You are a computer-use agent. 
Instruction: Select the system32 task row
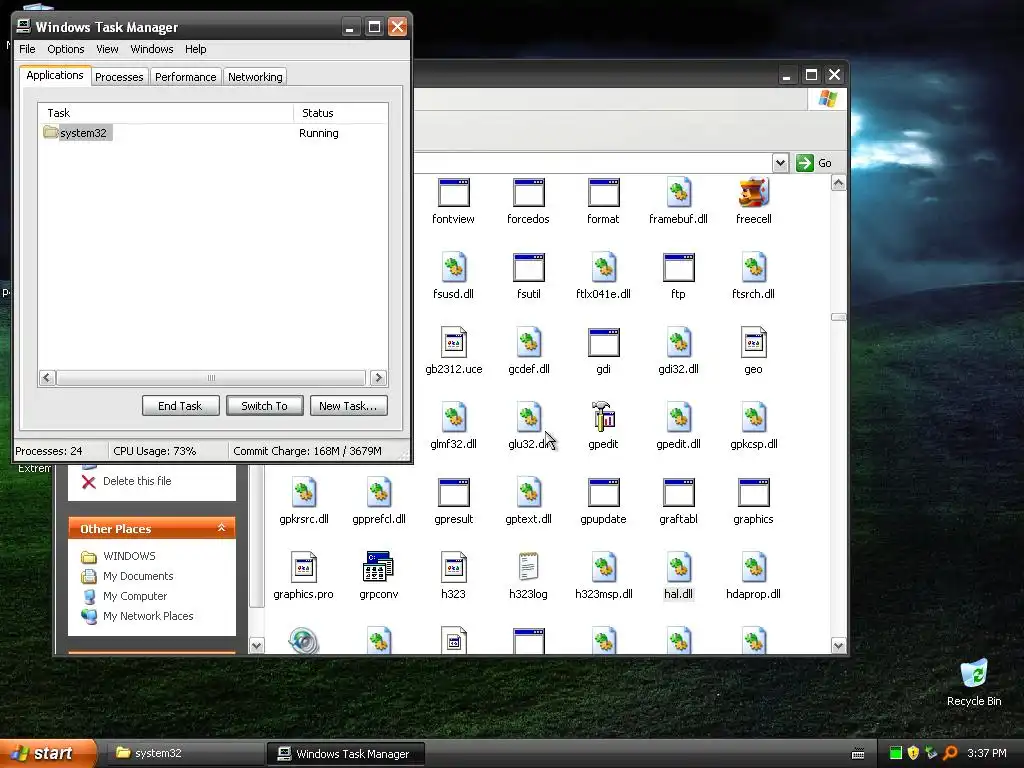pos(212,133)
